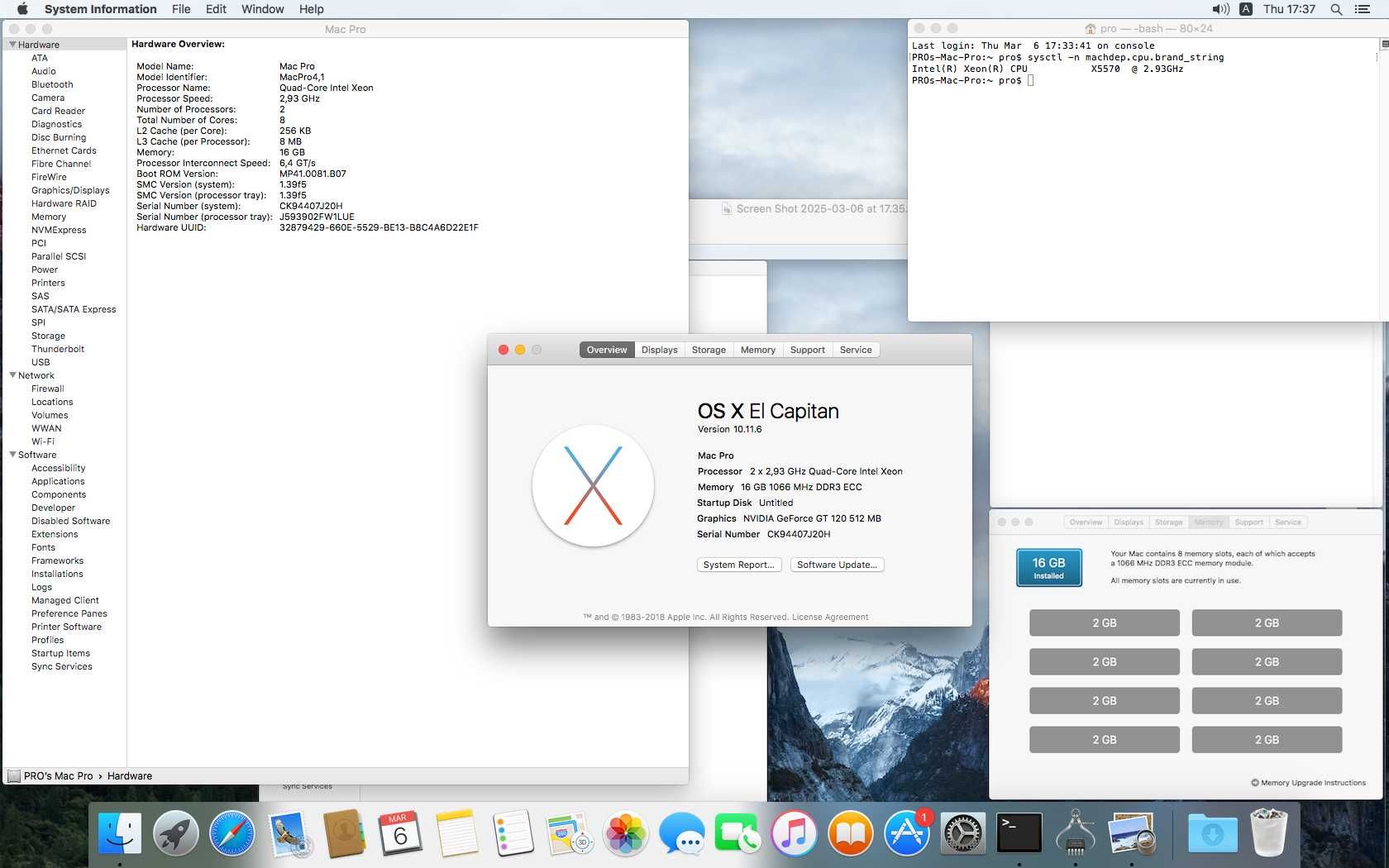The height and width of the screenshot is (868, 1389).
Task: Click serial number CK94407J20H in About window
Action: coord(799,534)
